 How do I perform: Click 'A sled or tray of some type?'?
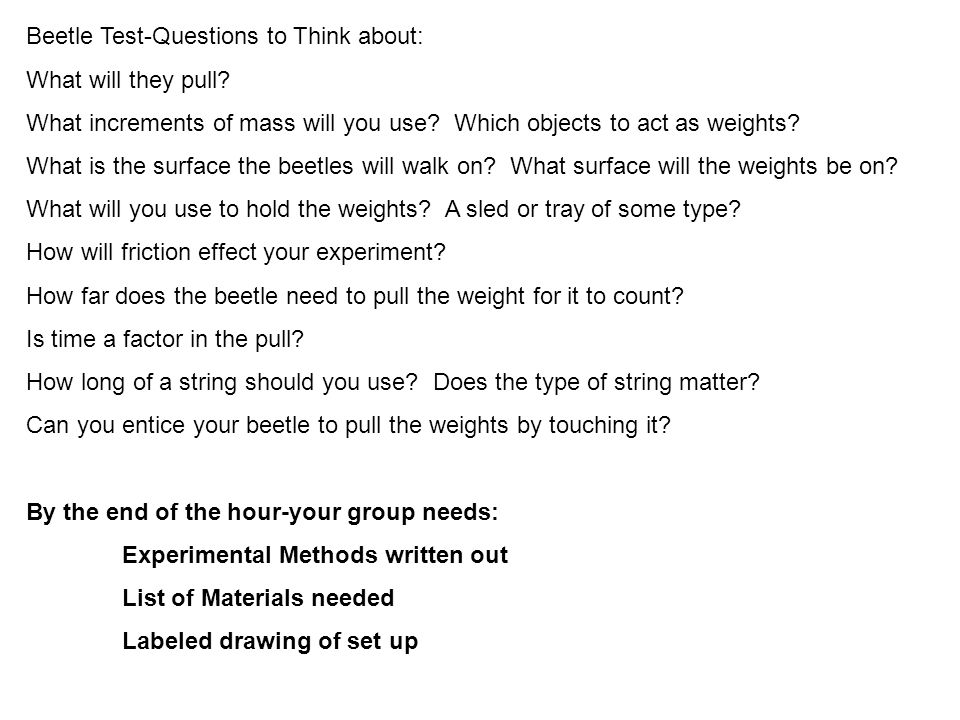(593, 209)
